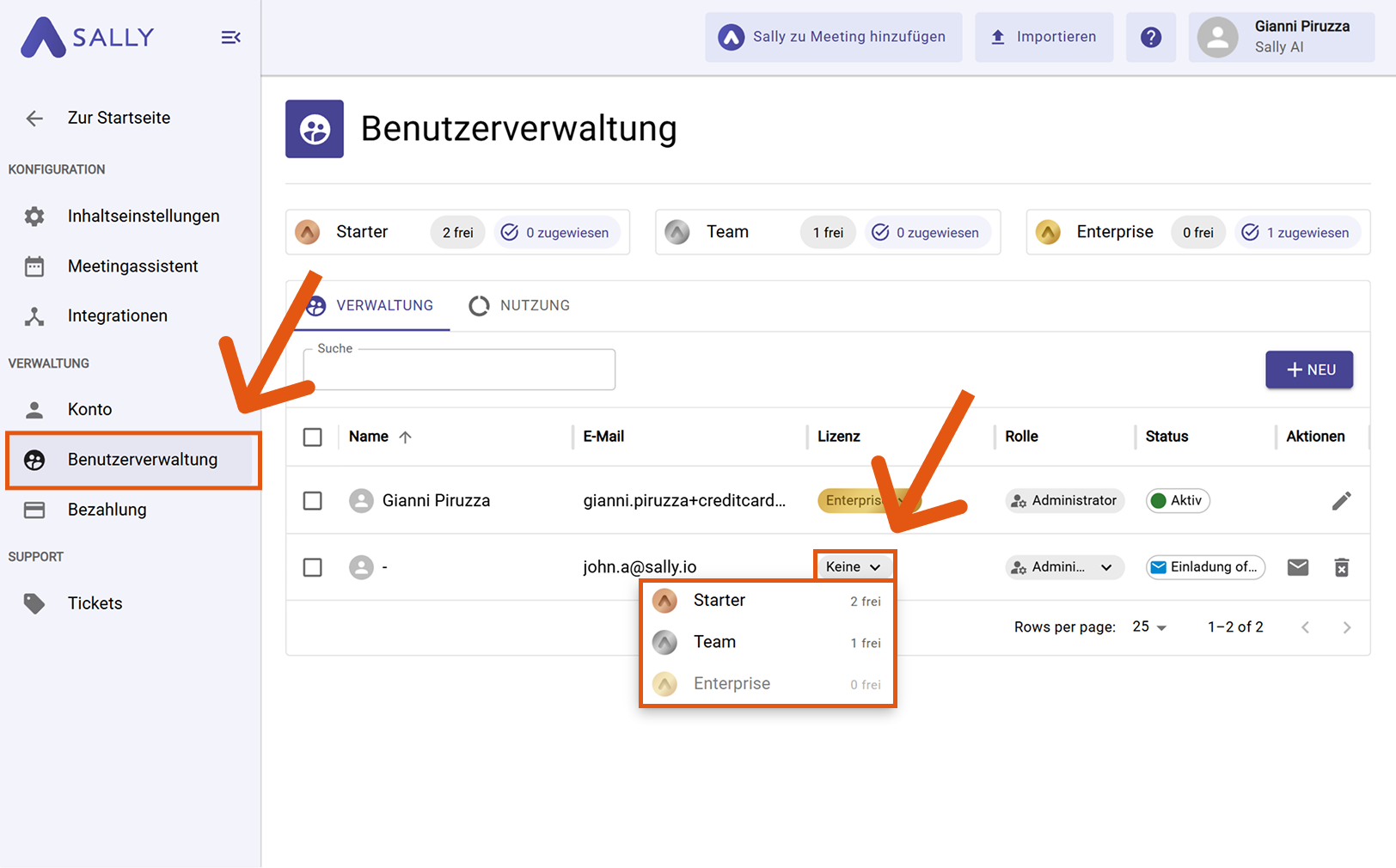
Task: Edit Gianni Piruzza with pencil icon
Action: pyautogui.click(x=1342, y=501)
